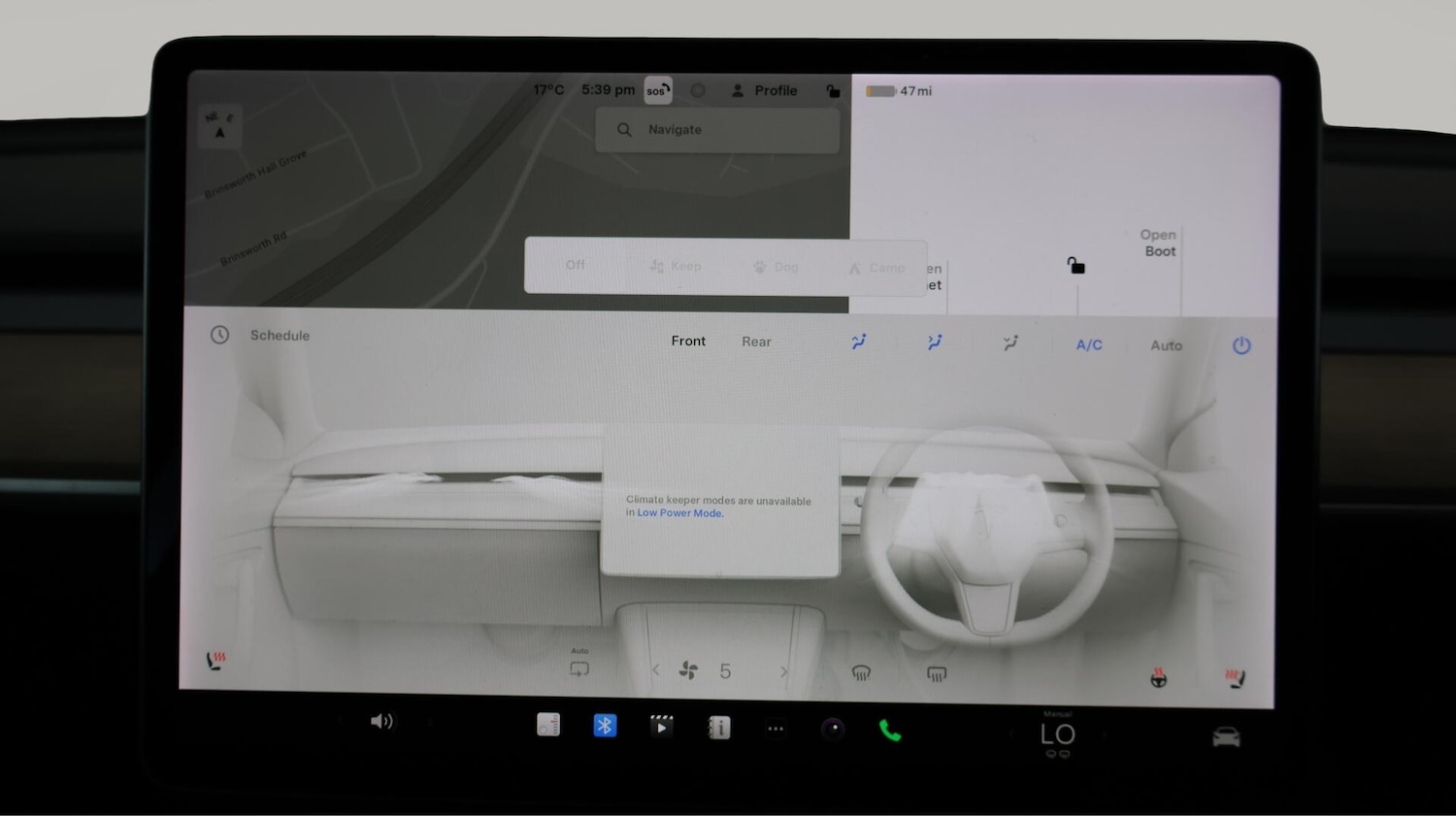Viewport: 1456px width, 816px height.
Task: Open the three-dot app launcher
Action: coord(776,729)
